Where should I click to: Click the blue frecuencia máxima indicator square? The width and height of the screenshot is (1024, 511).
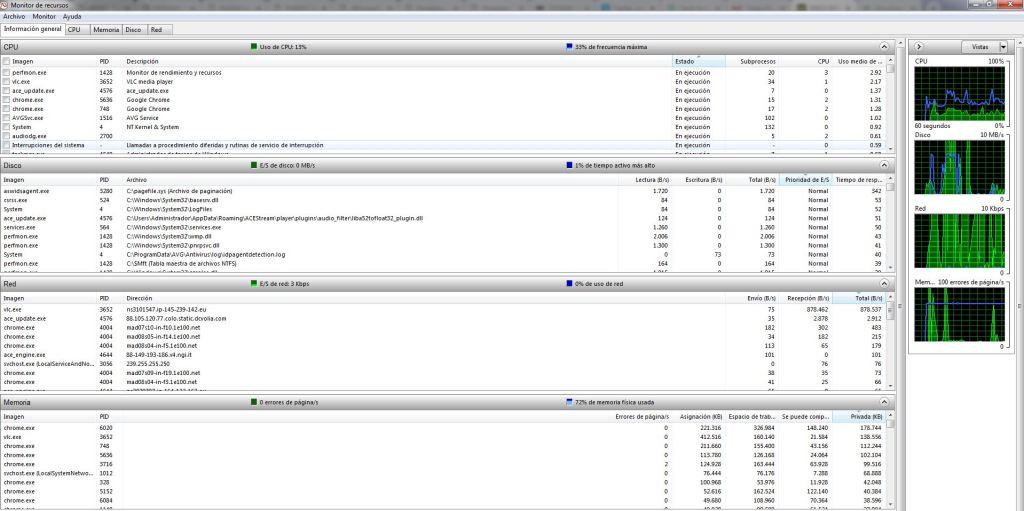(x=569, y=47)
